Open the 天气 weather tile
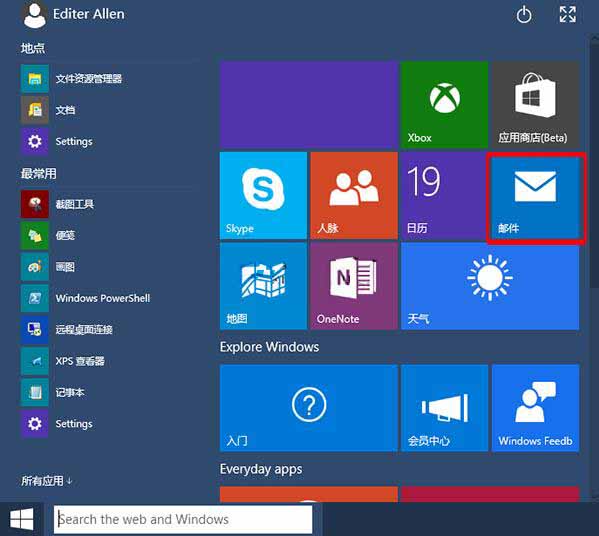599x536 pixels. (x=490, y=286)
